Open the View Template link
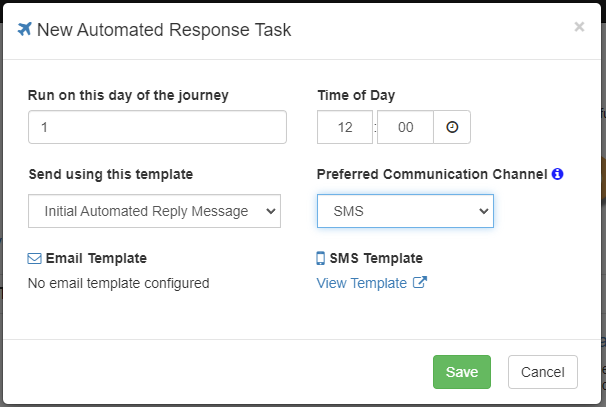Screen dimensions: 606x407 point(362,283)
